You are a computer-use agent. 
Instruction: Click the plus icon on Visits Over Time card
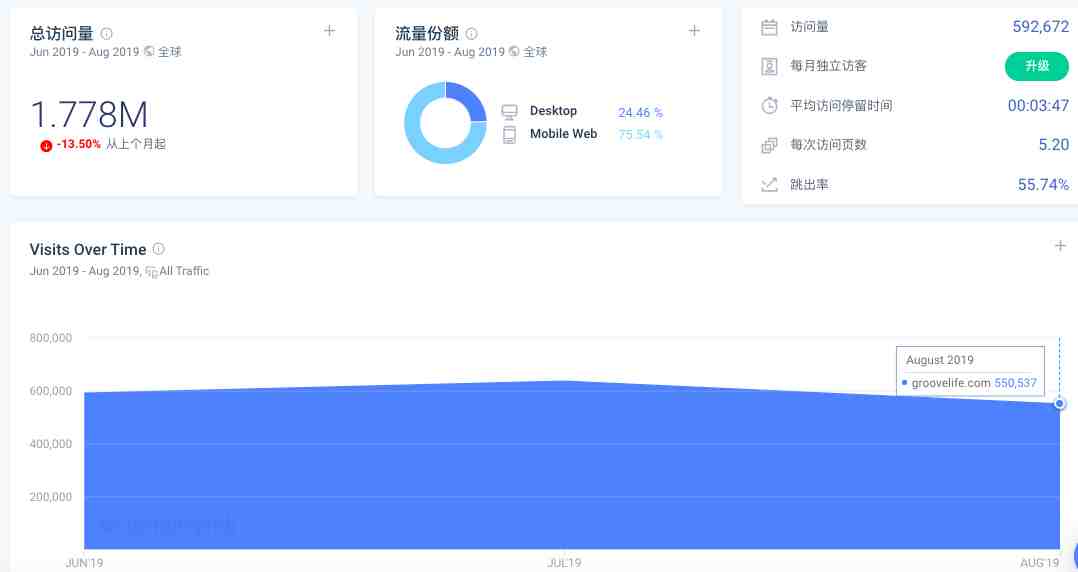(1060, 245)
